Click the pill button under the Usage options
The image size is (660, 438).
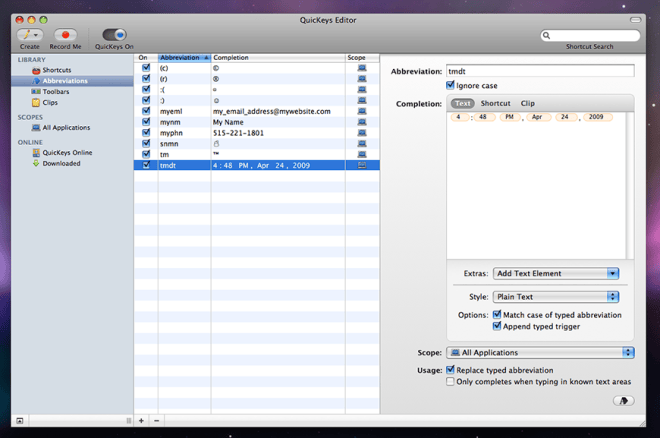tap(623, 401)
